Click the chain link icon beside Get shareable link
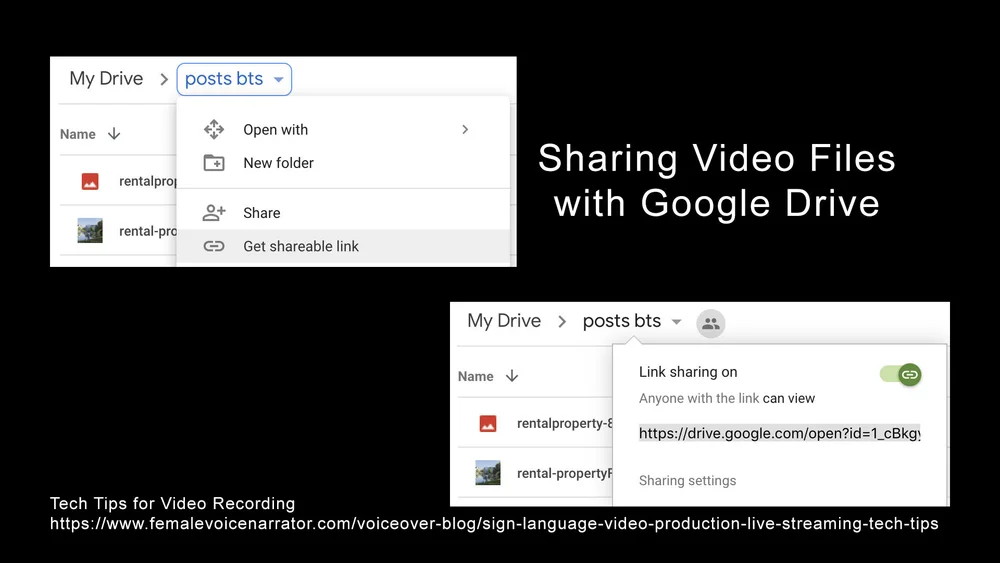The height and width of the screenshot is (563, 1000). (x=214, y=246)
